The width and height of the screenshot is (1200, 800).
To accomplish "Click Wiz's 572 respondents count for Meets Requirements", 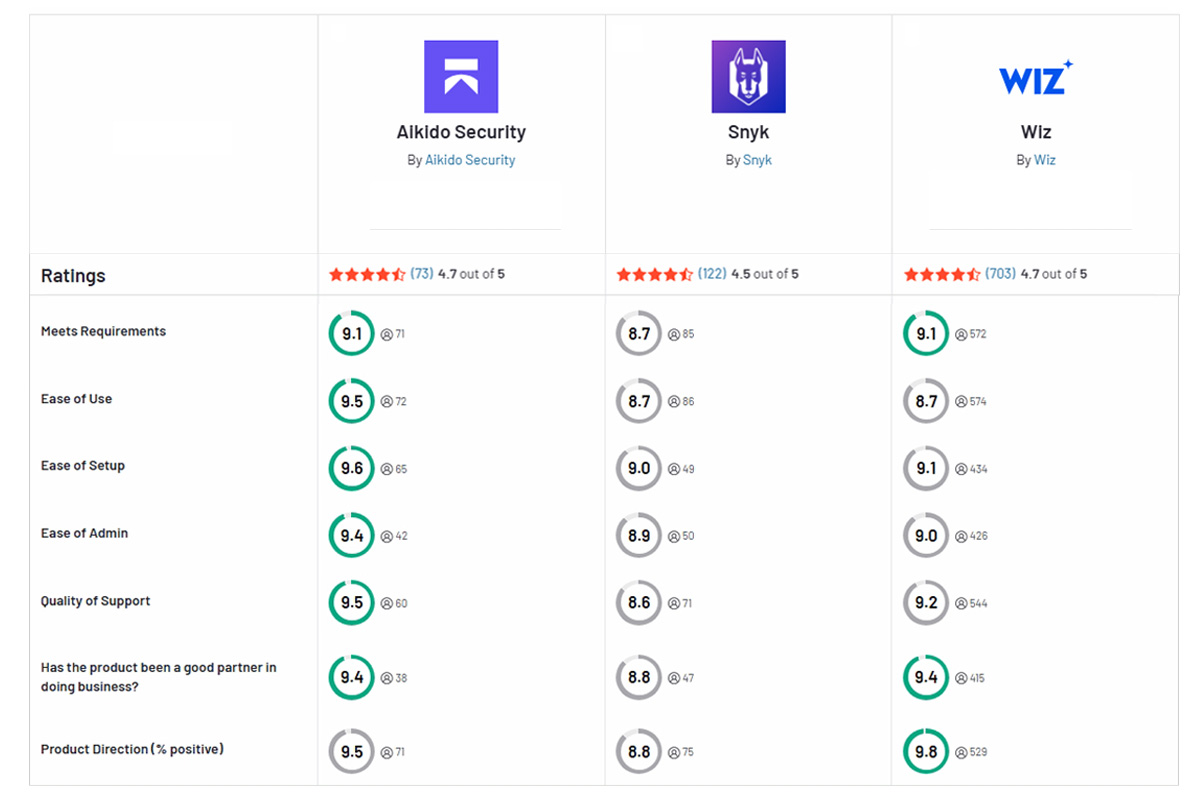I will pyautogui.click(x=971, y=334).
